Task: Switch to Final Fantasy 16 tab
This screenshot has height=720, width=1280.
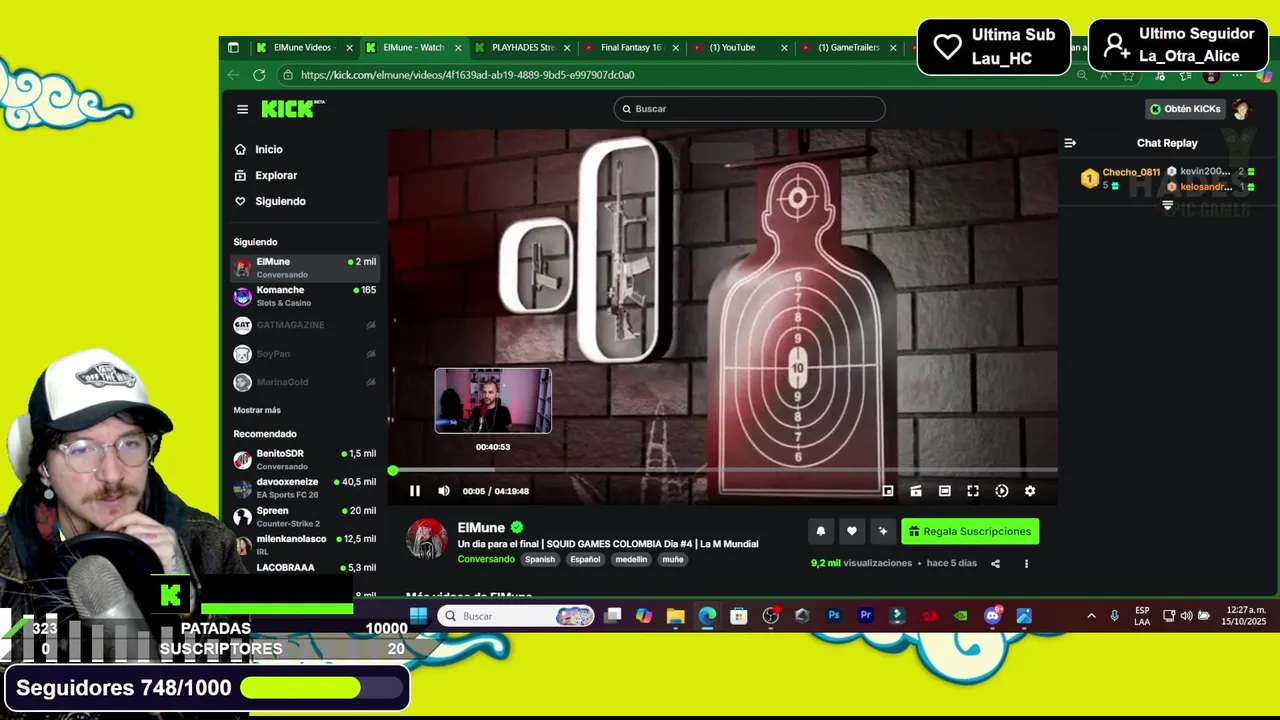Action: coord(631,47)
